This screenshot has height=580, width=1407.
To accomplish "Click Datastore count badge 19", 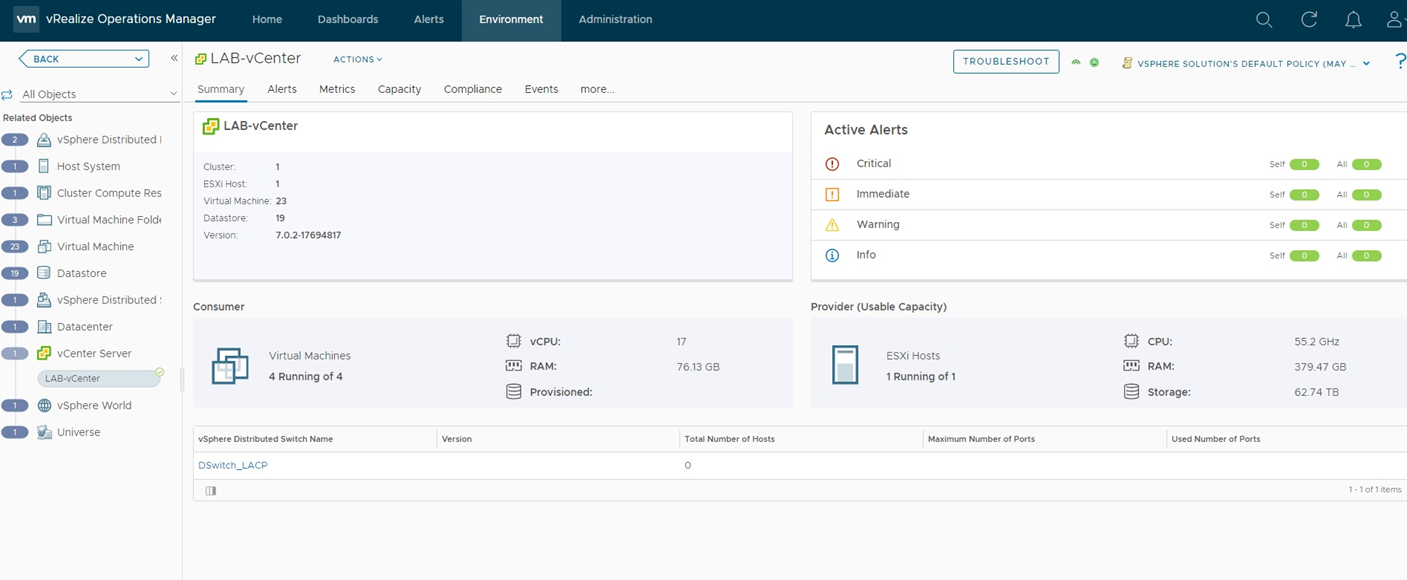I will click(x=15, y=273).
